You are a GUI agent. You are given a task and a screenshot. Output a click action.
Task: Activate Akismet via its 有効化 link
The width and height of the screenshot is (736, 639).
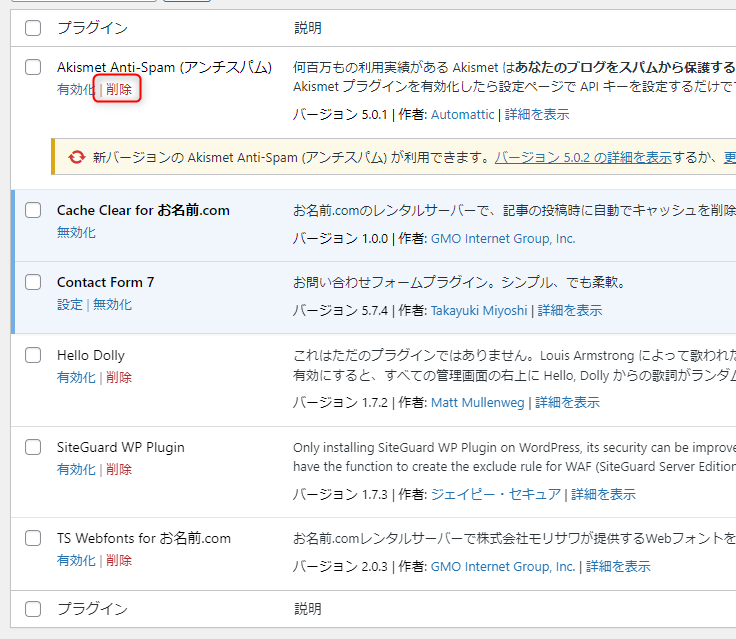(x=76, y=89)
